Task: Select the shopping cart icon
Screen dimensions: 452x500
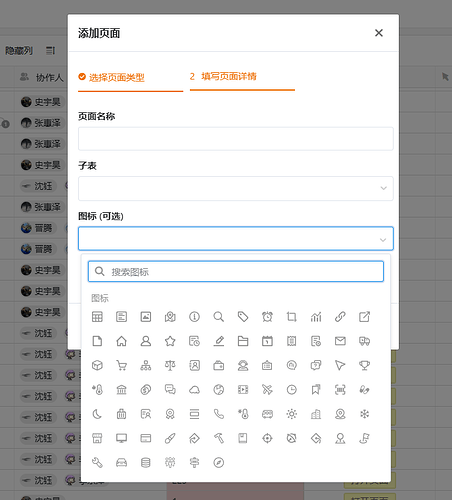Action: (x=121, y=365)
